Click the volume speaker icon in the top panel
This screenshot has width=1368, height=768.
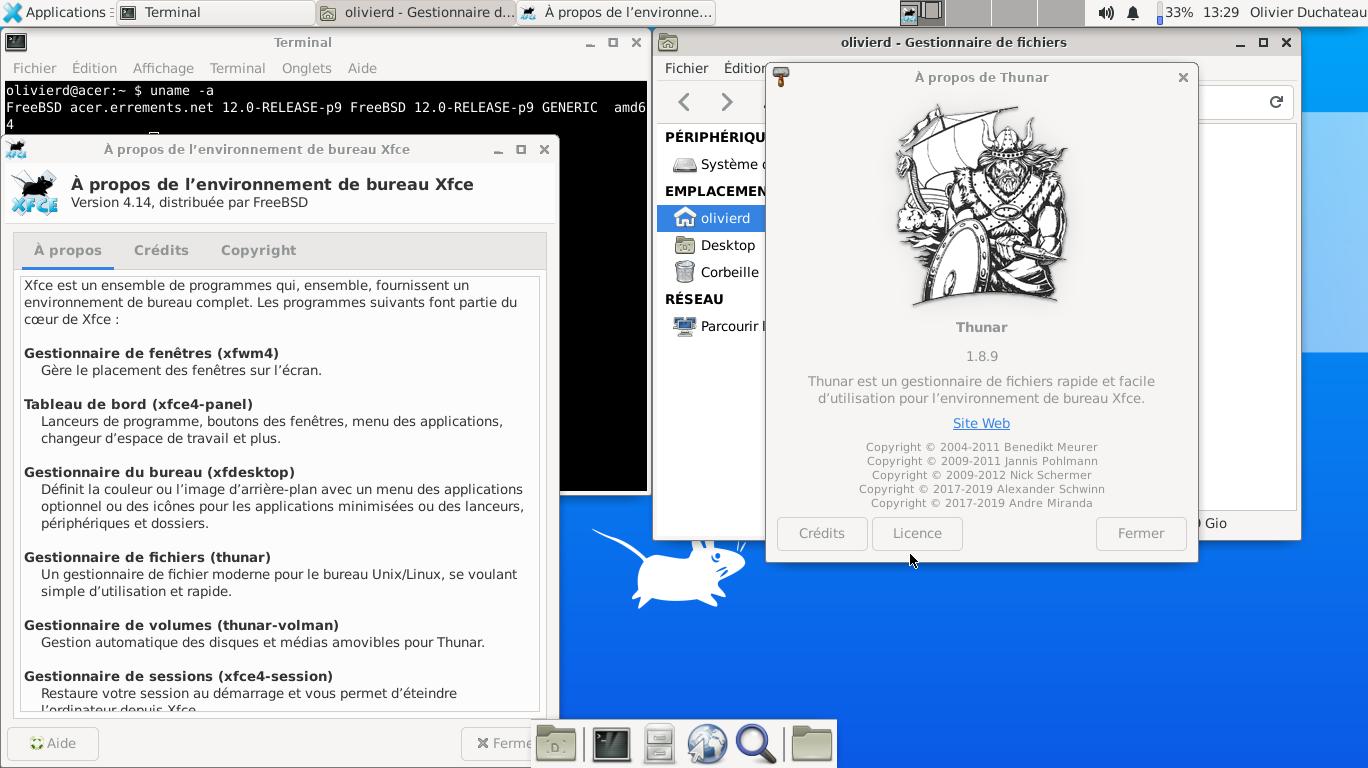tap(1106, 13)
